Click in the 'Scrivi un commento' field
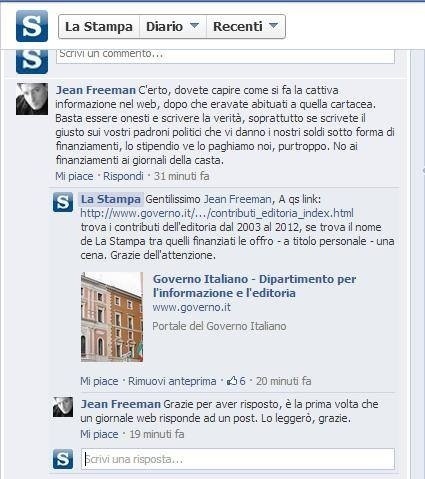Viewport: 425px width, 479px height. (225, 56)
